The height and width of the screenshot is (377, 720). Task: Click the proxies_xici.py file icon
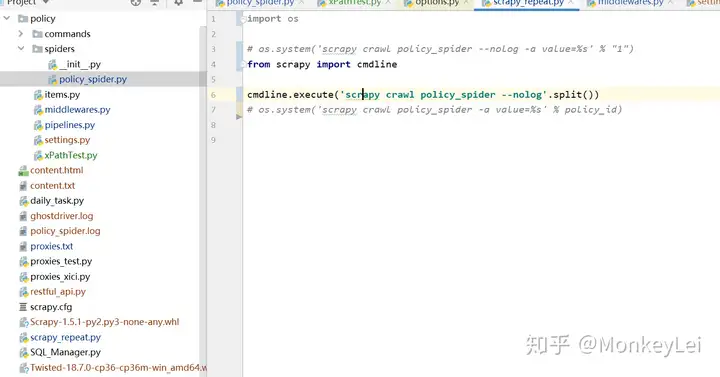pos(23,277)
